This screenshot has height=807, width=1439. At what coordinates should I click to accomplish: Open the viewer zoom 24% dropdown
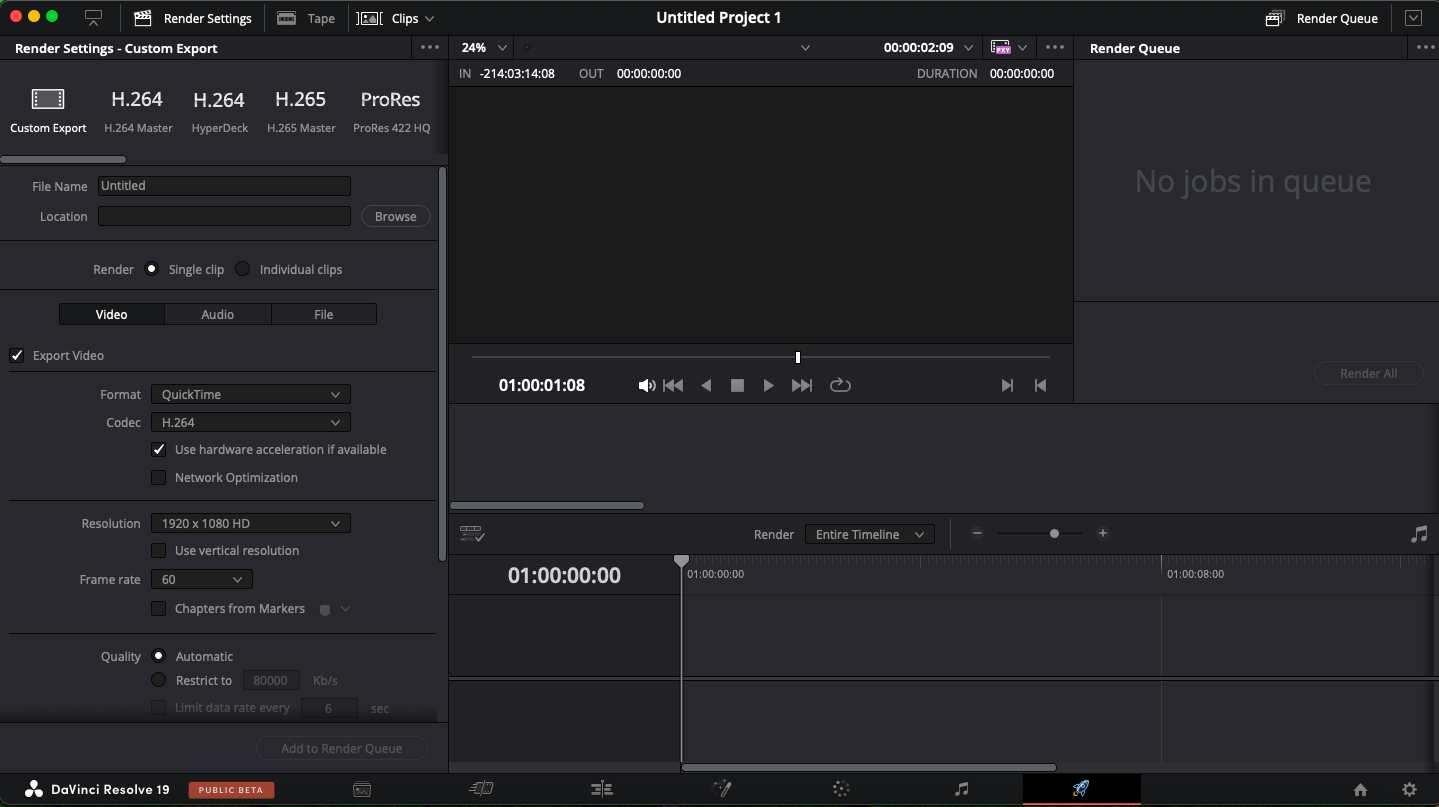point(485,47)
